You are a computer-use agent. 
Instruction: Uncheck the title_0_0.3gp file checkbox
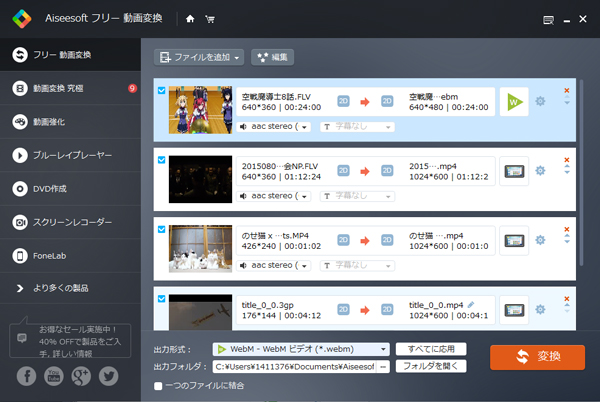[161, 299]
